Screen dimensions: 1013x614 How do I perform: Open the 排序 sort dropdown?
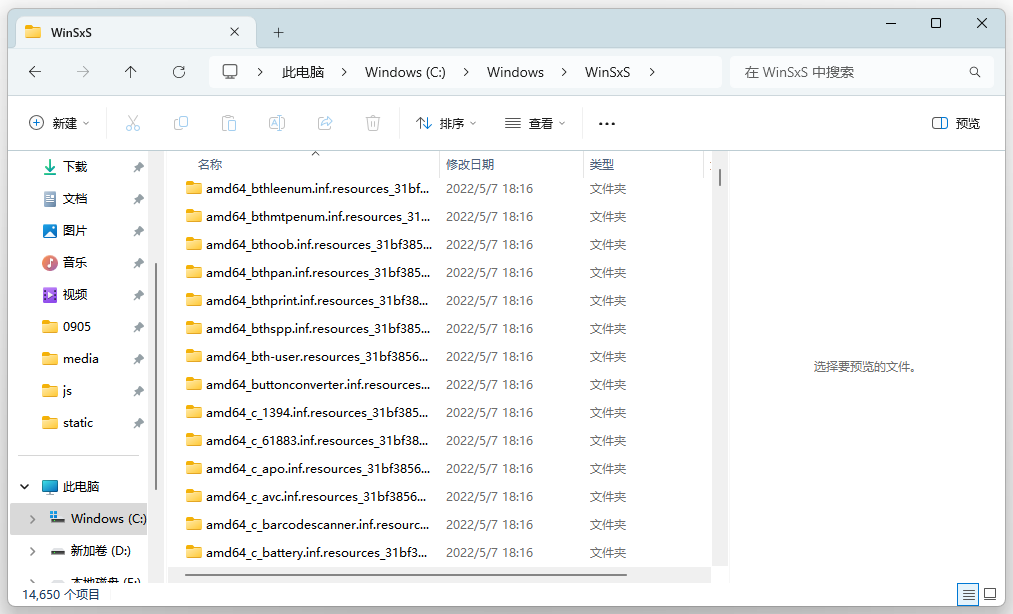[x=446, y=123]
